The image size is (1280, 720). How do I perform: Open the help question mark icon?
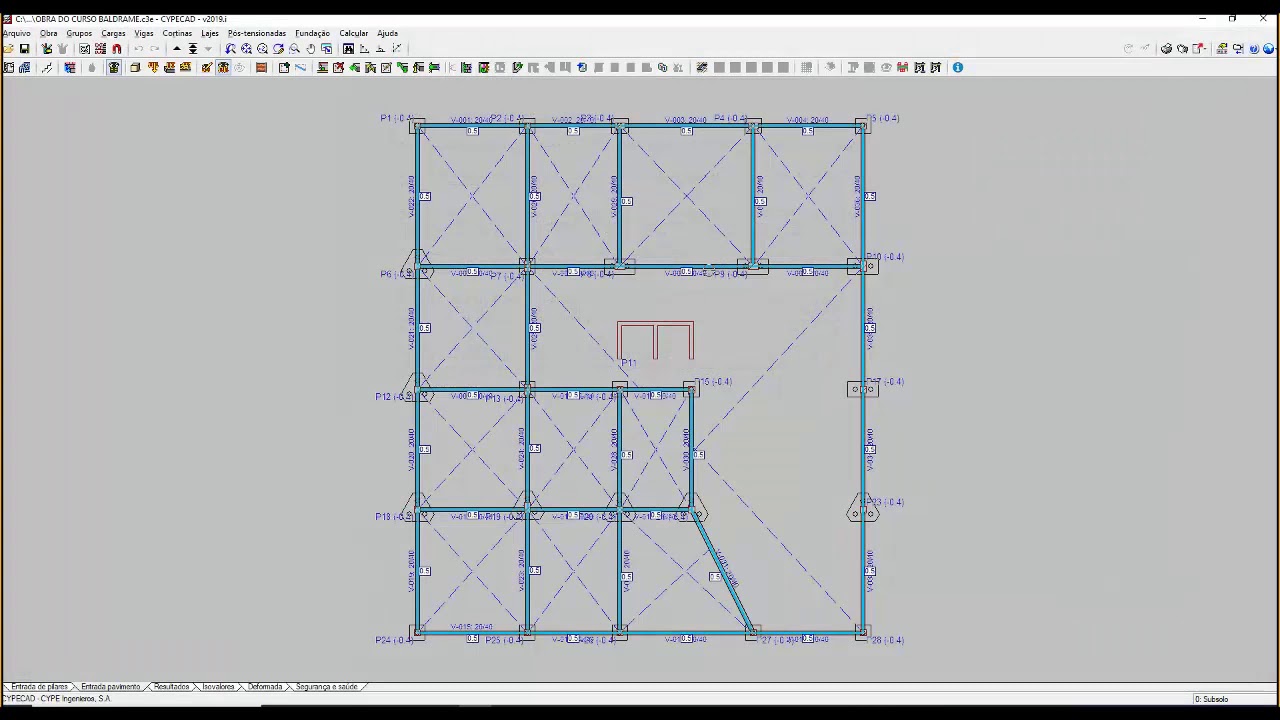[1254, 48]
